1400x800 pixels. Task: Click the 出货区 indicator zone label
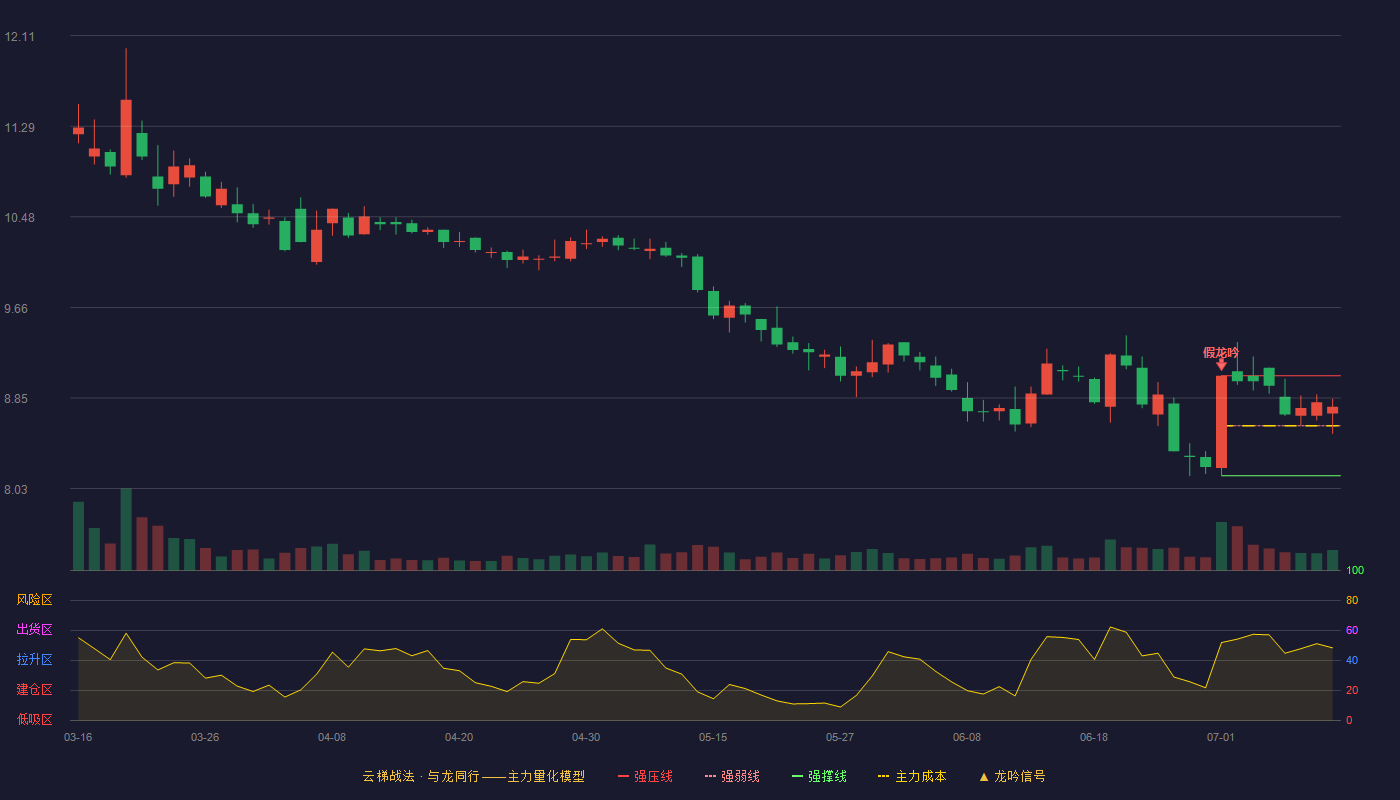click(34, 630)
